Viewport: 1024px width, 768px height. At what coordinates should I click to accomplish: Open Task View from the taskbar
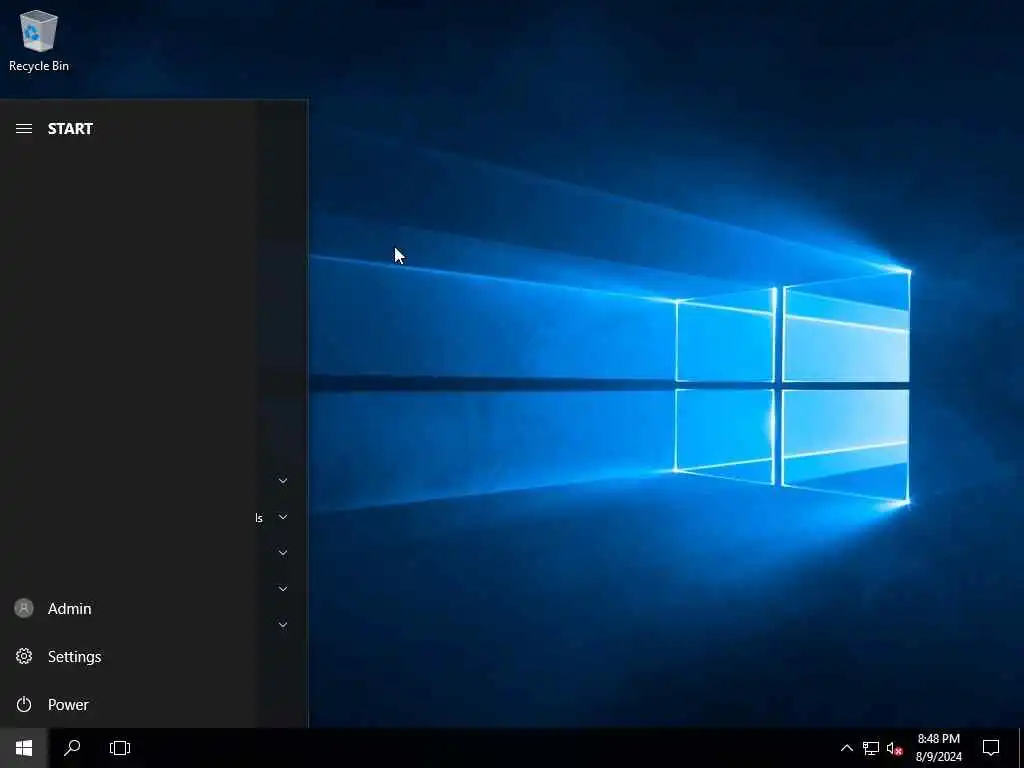click(x=120, y=748)
